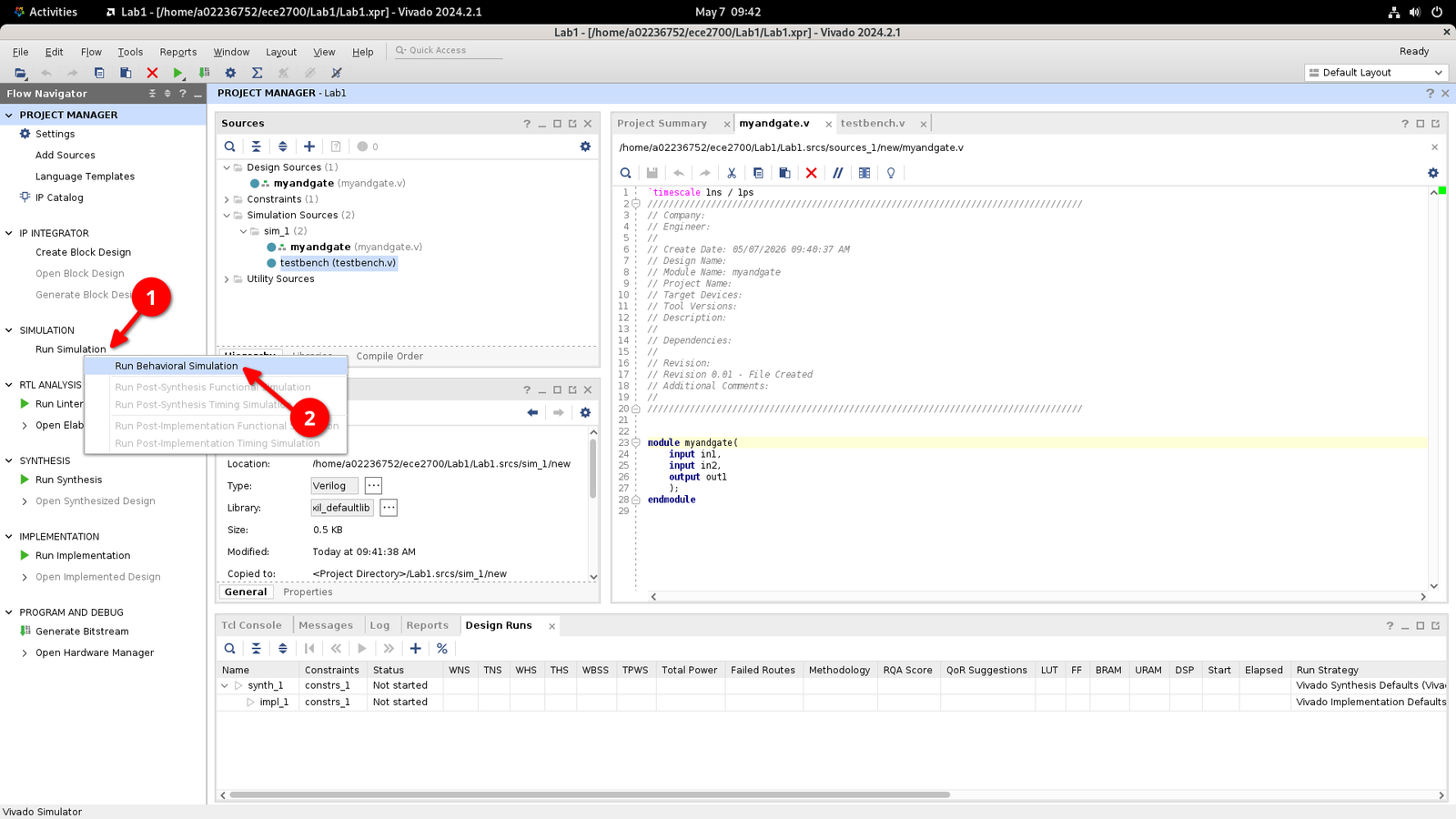The height and width of the screenshot is (819, 1456).
Task: Click the Sigma report icon in main toolbar
Action: point(257,73)
